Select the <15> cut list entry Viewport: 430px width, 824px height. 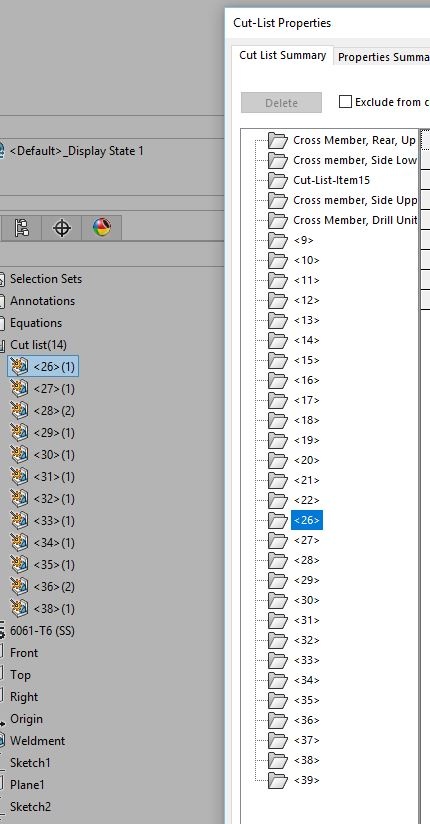(306, 360)
